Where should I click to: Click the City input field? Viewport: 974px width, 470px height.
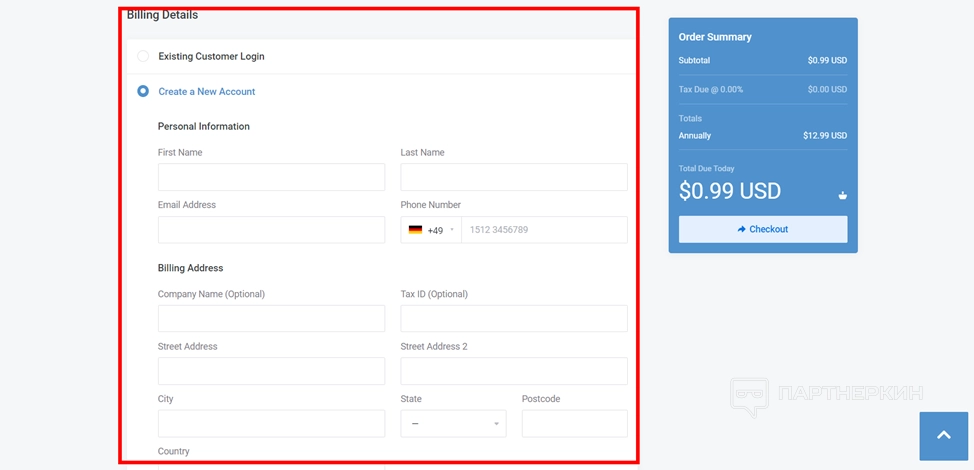[271, 423]
